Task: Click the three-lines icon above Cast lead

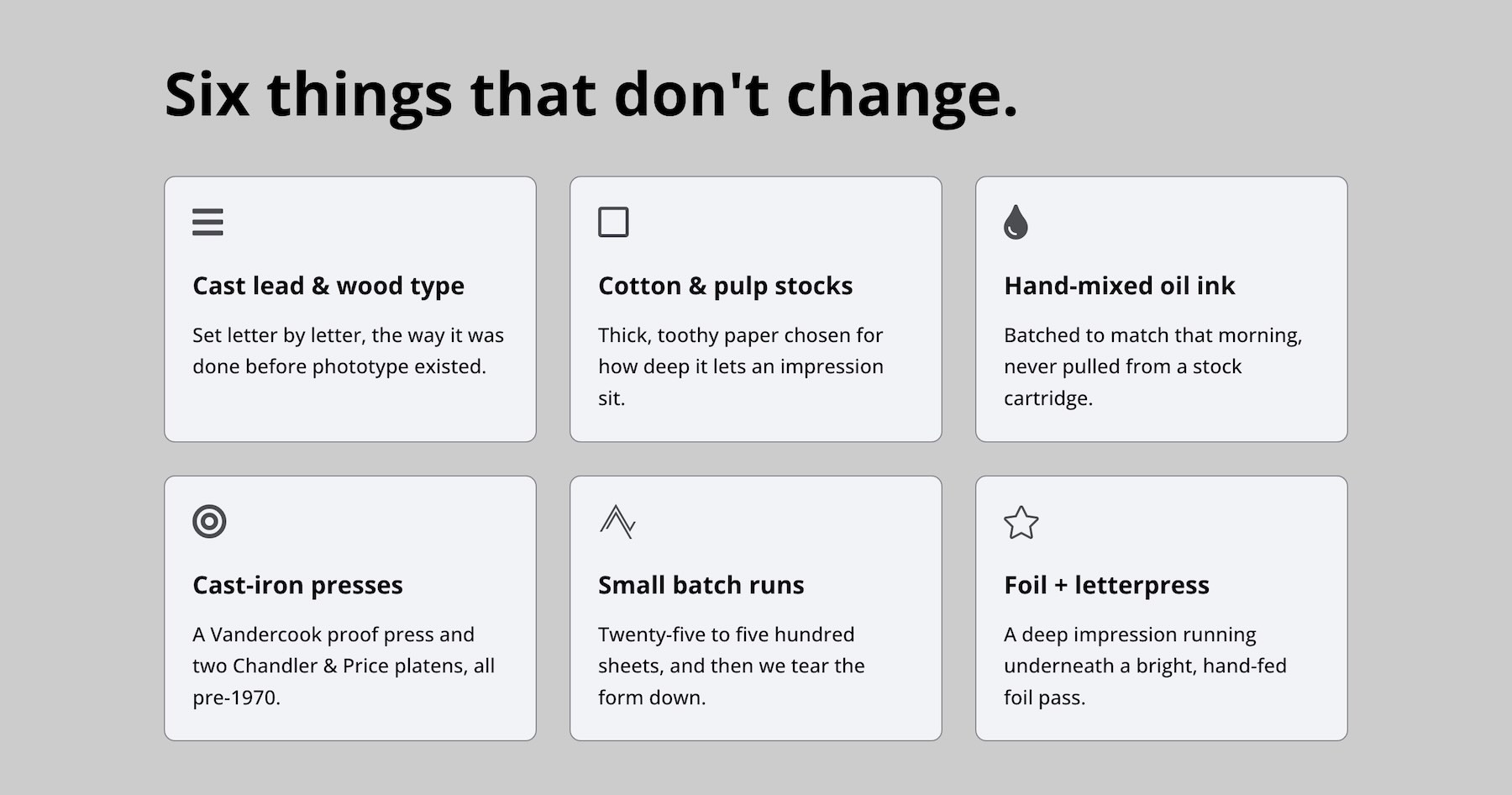Action: click(x=207, y=222)
